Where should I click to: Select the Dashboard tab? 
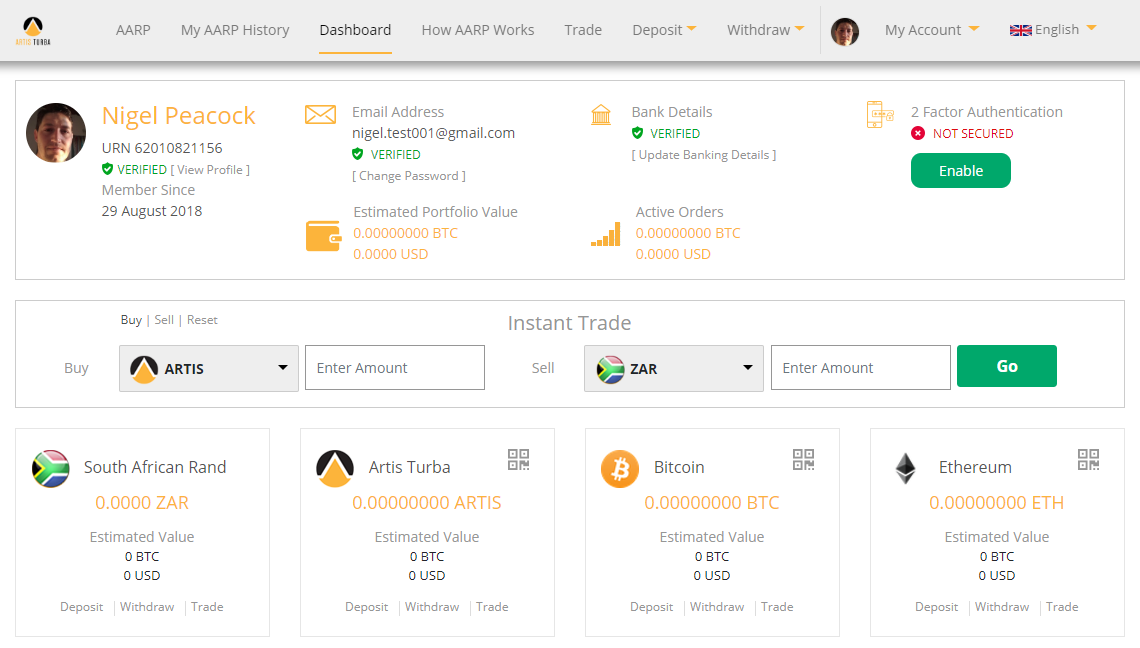click(x=355, y=30)
